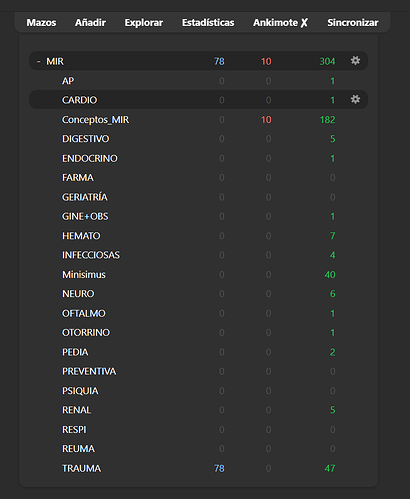Select the PREVENTIVA deck
This screenshot has width=410, height=499.
(89, 371)
